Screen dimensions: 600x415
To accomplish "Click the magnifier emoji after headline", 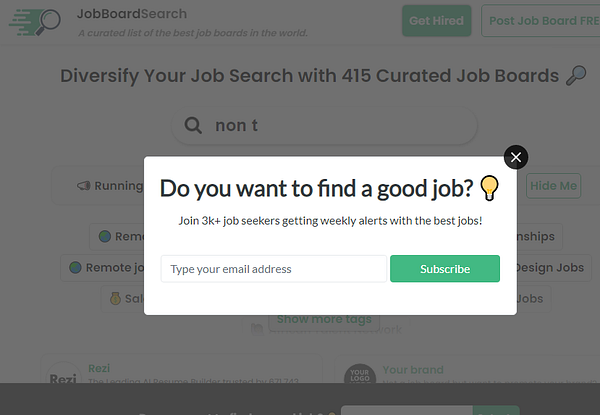I will coord(575,76).
